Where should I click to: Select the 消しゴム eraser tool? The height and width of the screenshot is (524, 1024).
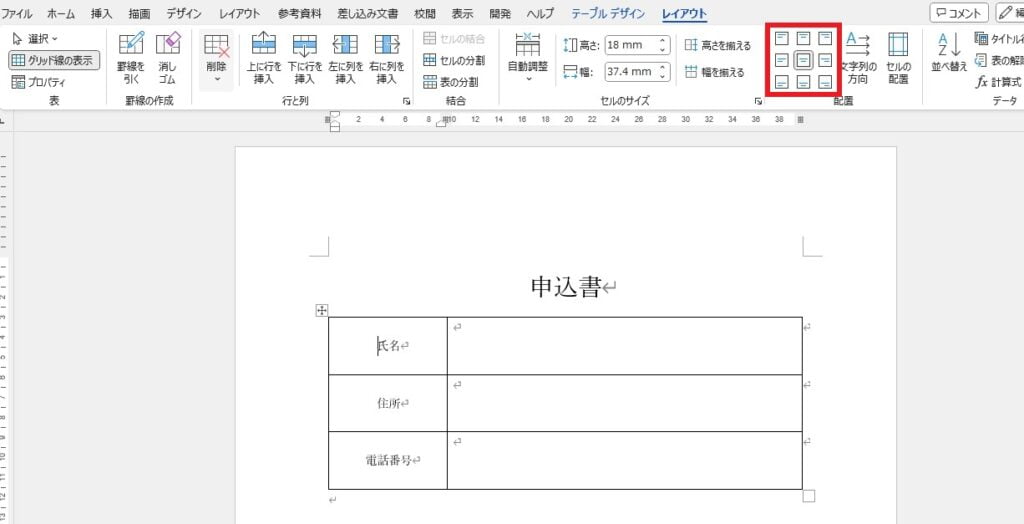pyautogui.click(x=168, y=57)
